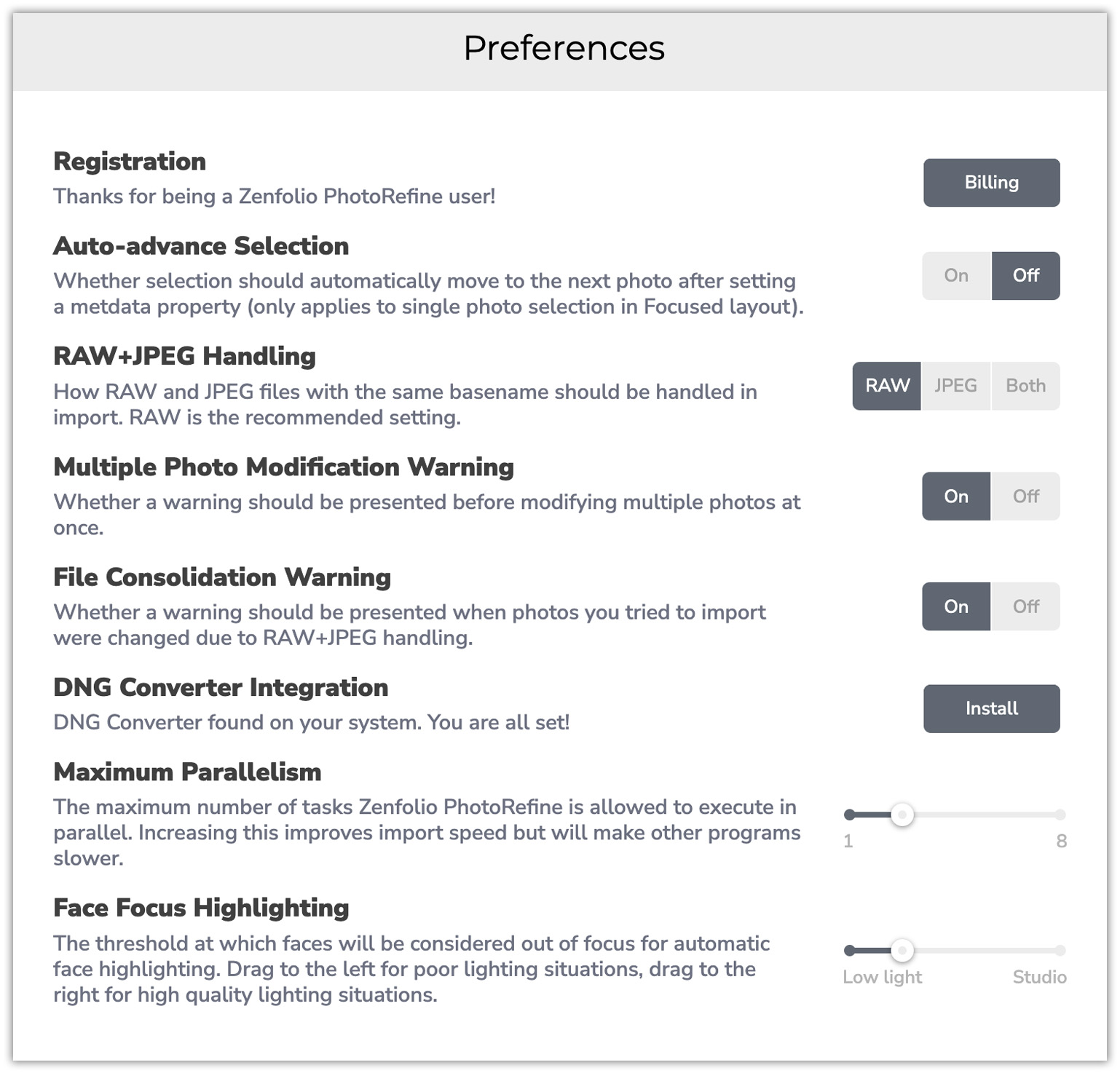Turn Auto-advance Selection On
1120x1073 pixels.
(955, 275)
